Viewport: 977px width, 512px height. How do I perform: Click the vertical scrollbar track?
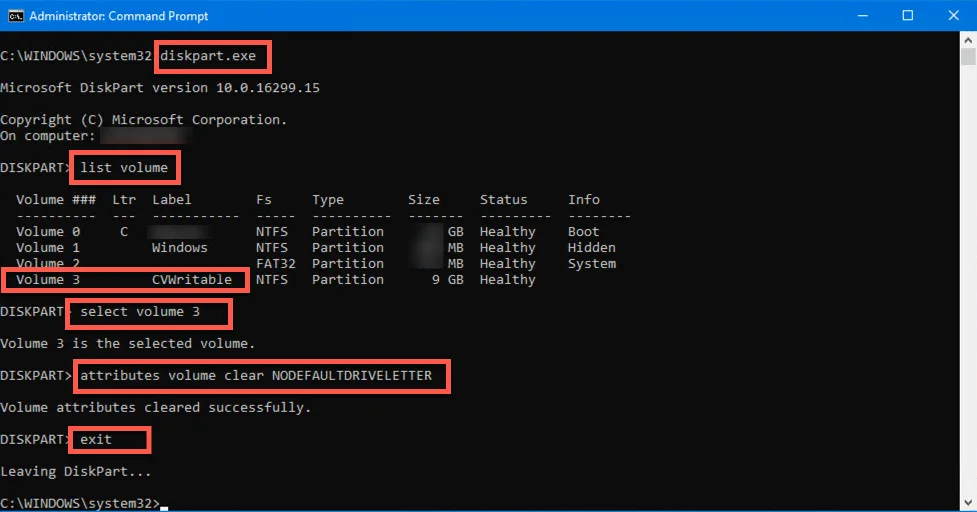pyautogui.click(x=968, y=300)
